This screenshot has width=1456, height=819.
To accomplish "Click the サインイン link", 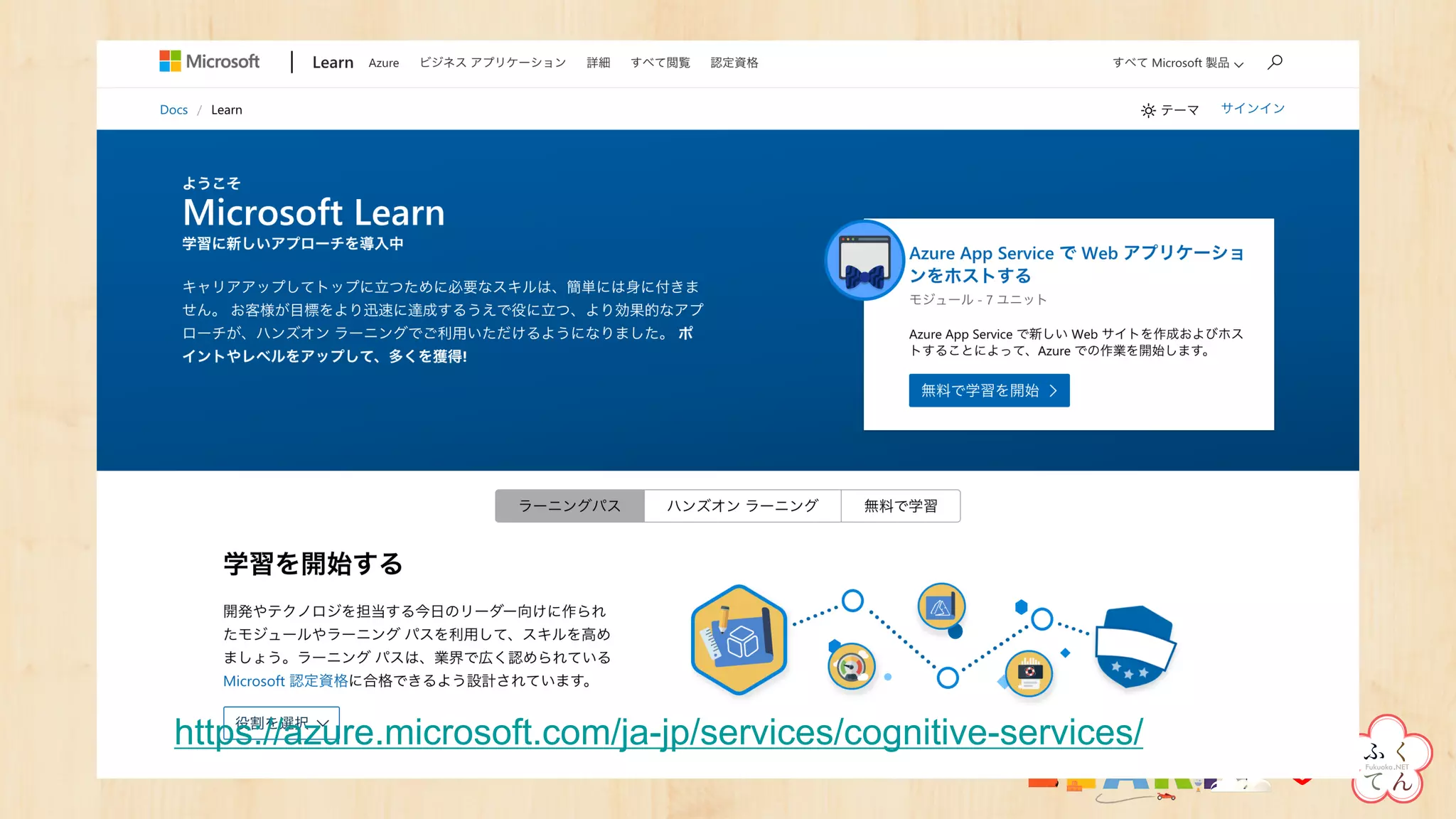I will coord(1253,108).
